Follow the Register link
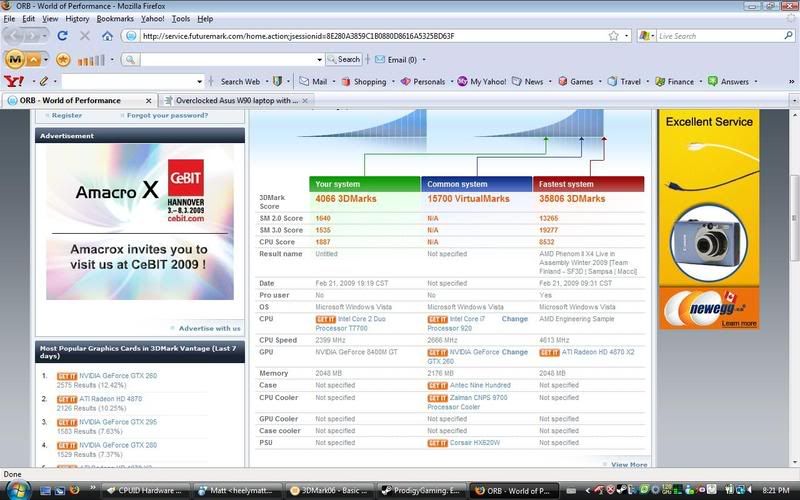Image resolution: width=800 pixels, height=500 pixels. (x=66, y=115)
